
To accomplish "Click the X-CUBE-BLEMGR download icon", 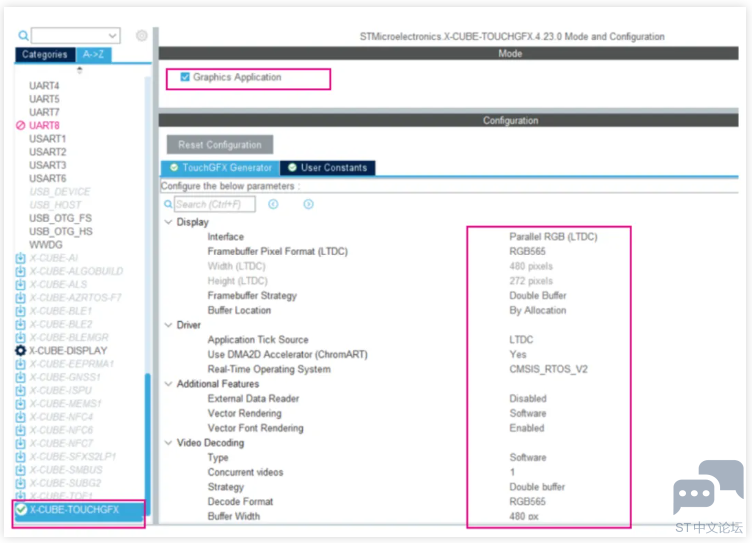I will [x=21, y=337].
